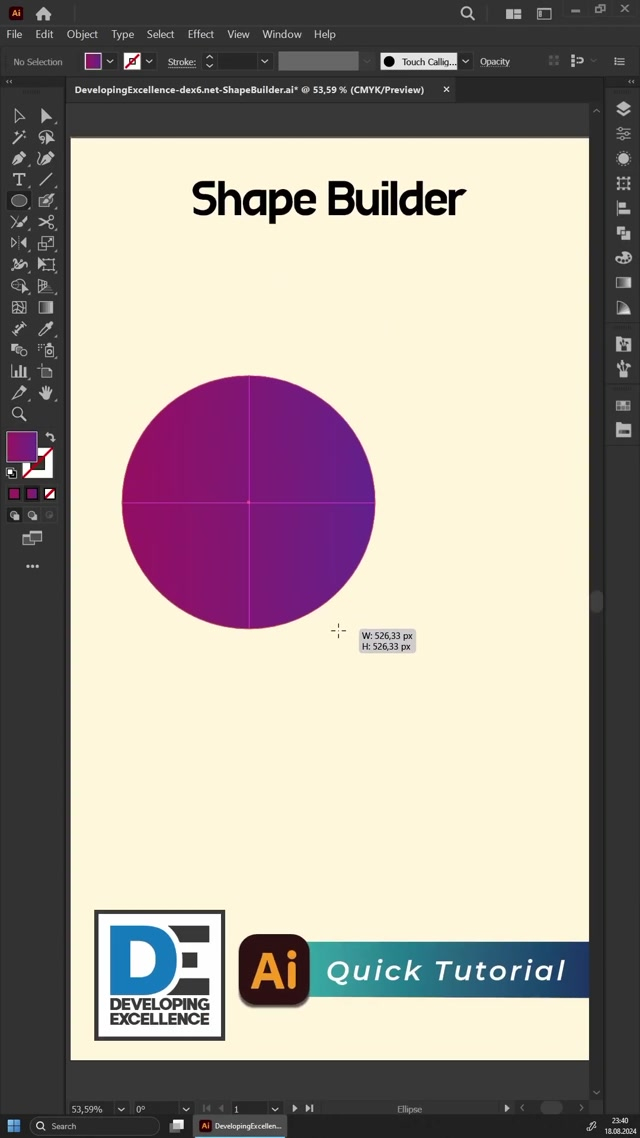Select the Scissors tool
This screenshot has width=640, height=1138.
tap(46, 222)
